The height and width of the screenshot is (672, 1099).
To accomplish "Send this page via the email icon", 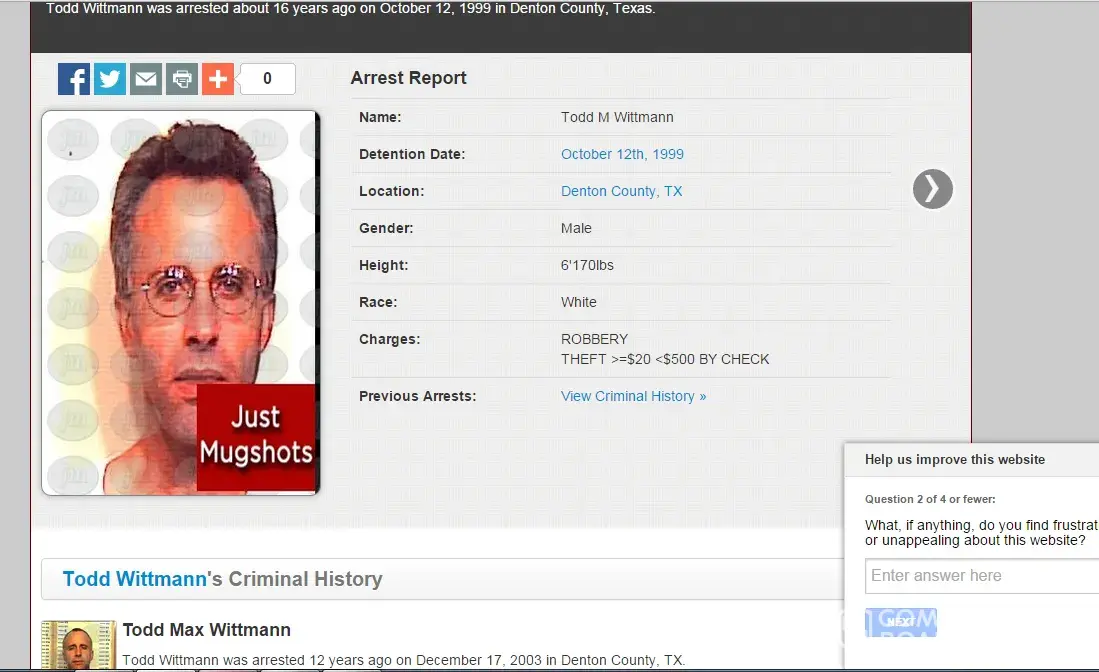I will (146, 79).
